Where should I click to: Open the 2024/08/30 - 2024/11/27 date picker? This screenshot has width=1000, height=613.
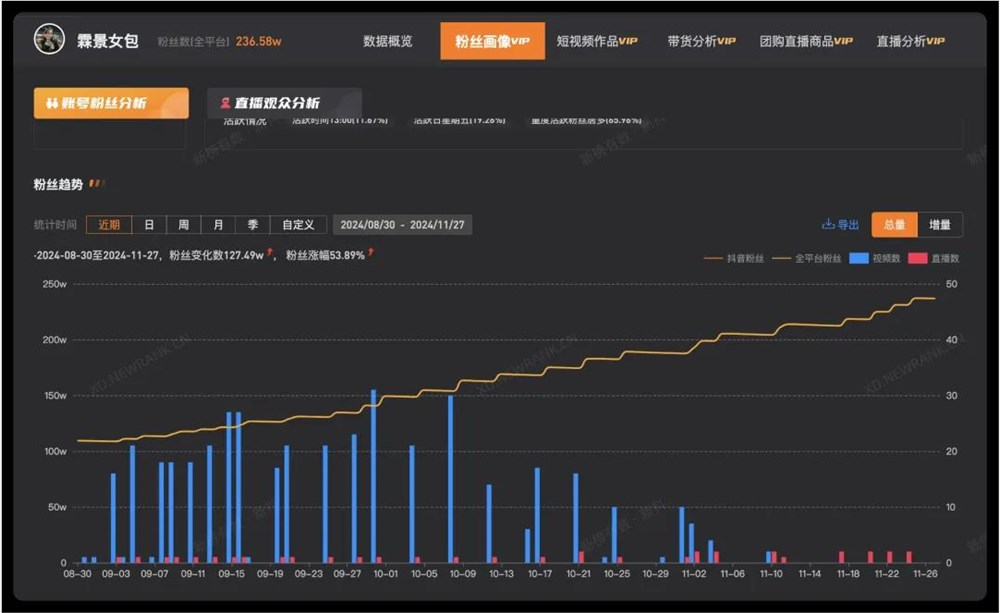click(x=402, y=225)
